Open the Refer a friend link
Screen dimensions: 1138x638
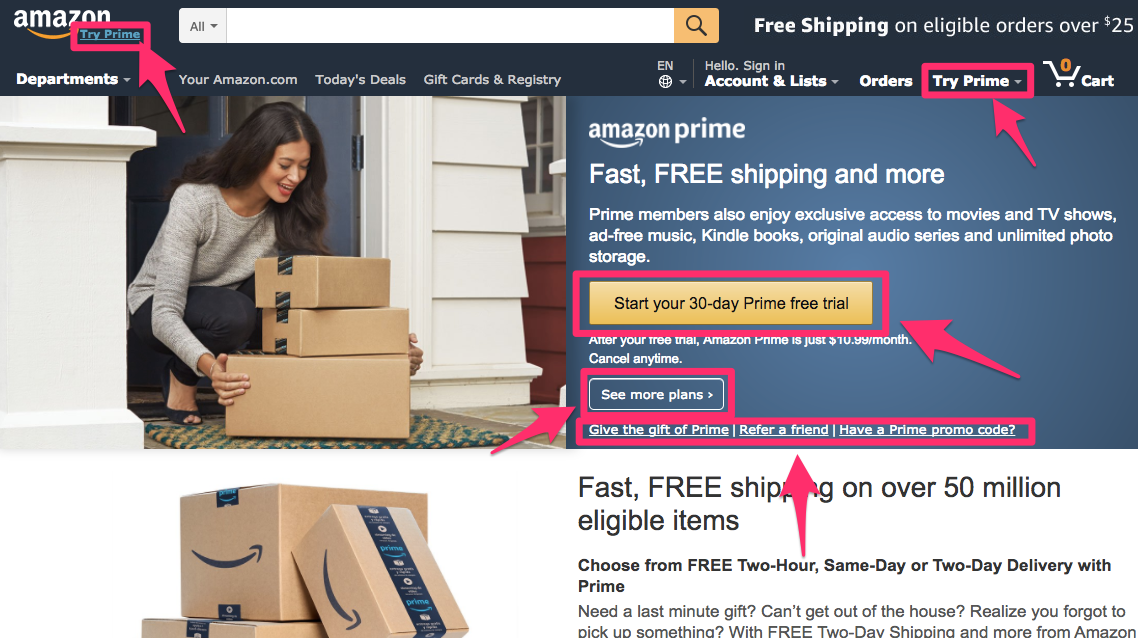pos(784,430)
